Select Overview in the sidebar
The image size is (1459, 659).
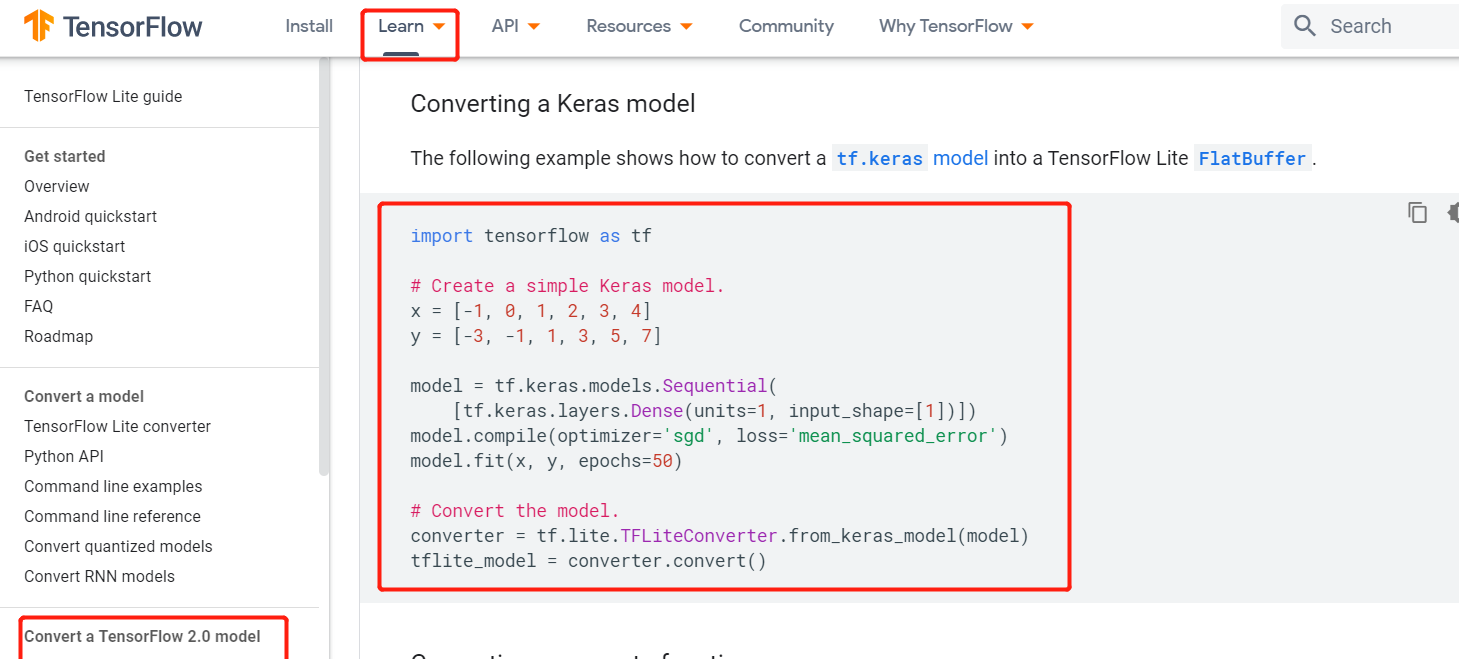(57, 186)
